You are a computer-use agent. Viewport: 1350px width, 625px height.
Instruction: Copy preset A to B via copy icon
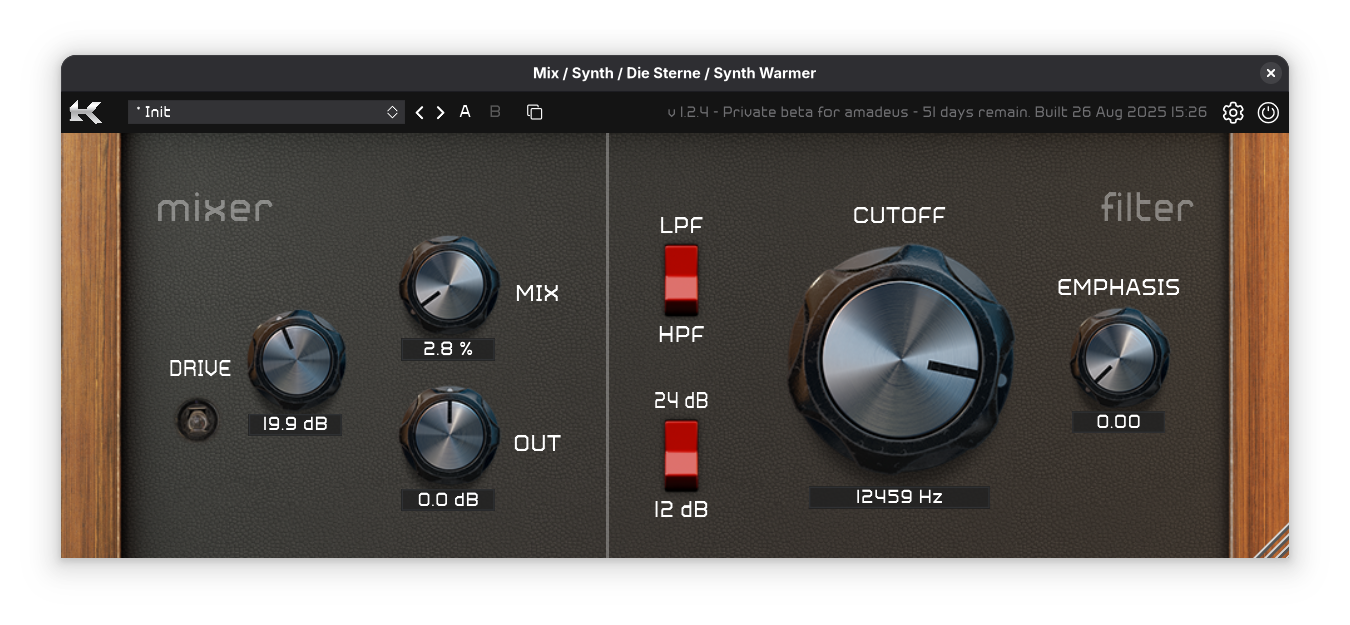(x=534, y=112)
